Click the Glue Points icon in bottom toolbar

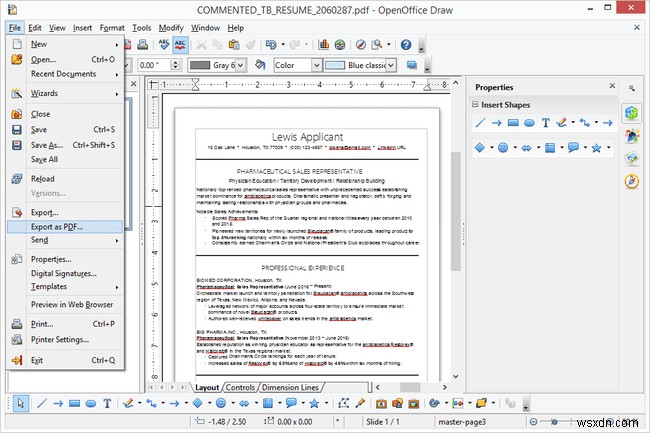[360, 403]
